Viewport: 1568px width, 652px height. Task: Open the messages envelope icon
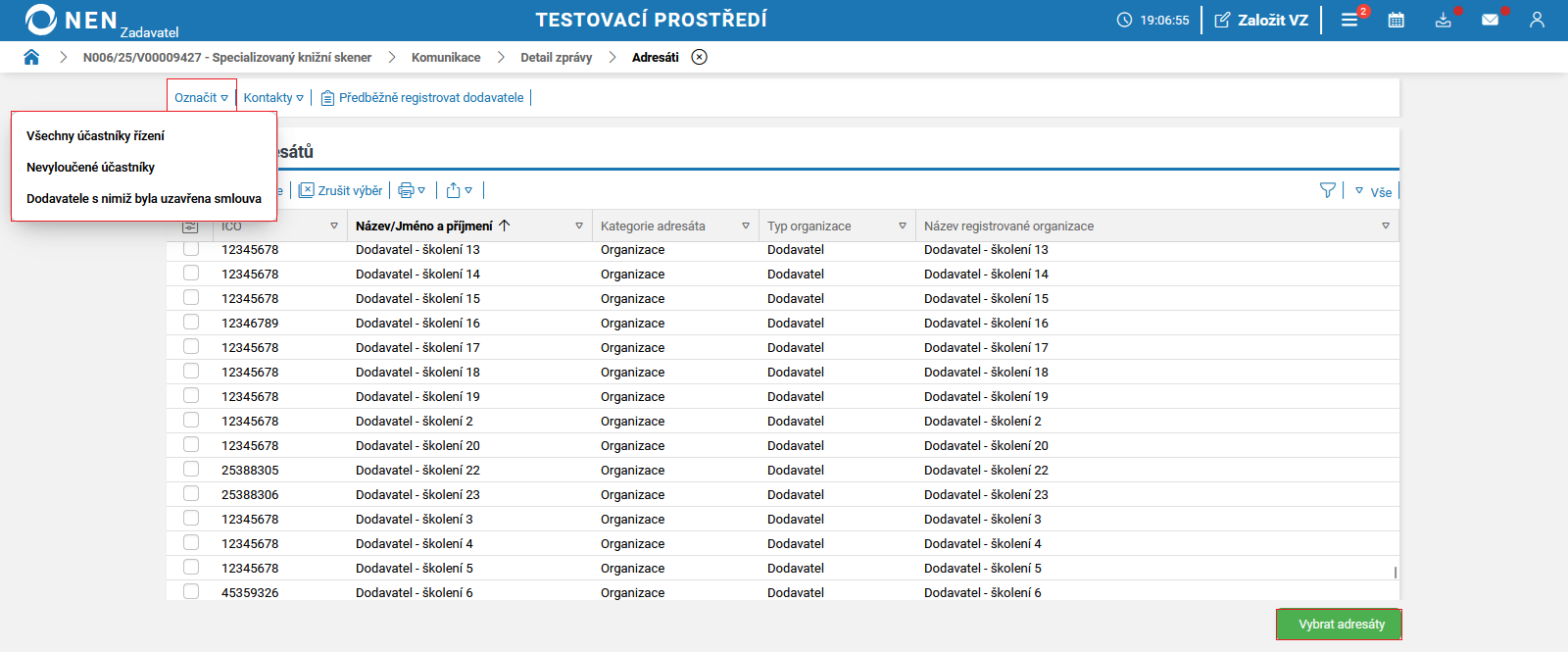1490,20
